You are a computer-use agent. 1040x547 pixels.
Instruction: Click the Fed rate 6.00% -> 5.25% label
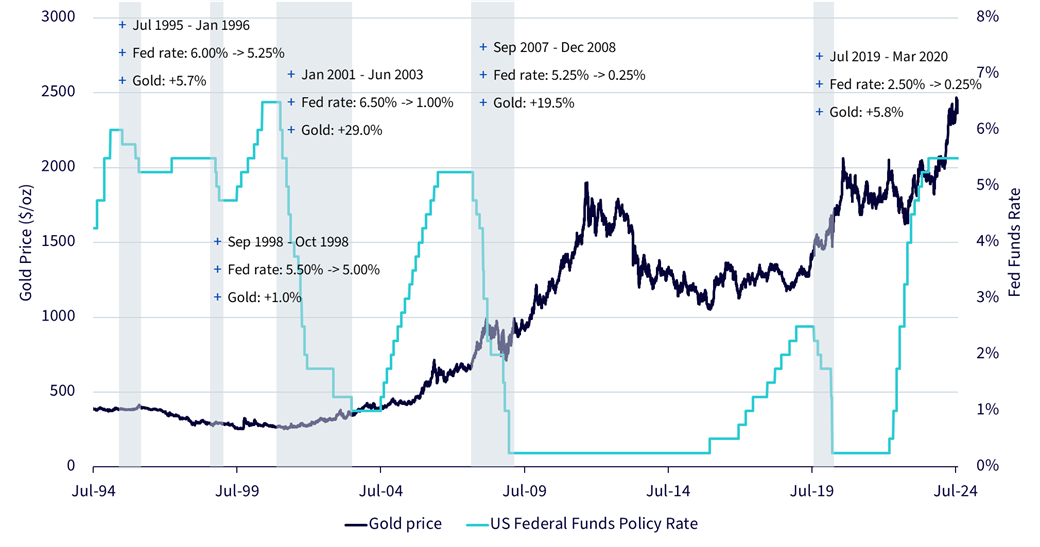point(208,53)
